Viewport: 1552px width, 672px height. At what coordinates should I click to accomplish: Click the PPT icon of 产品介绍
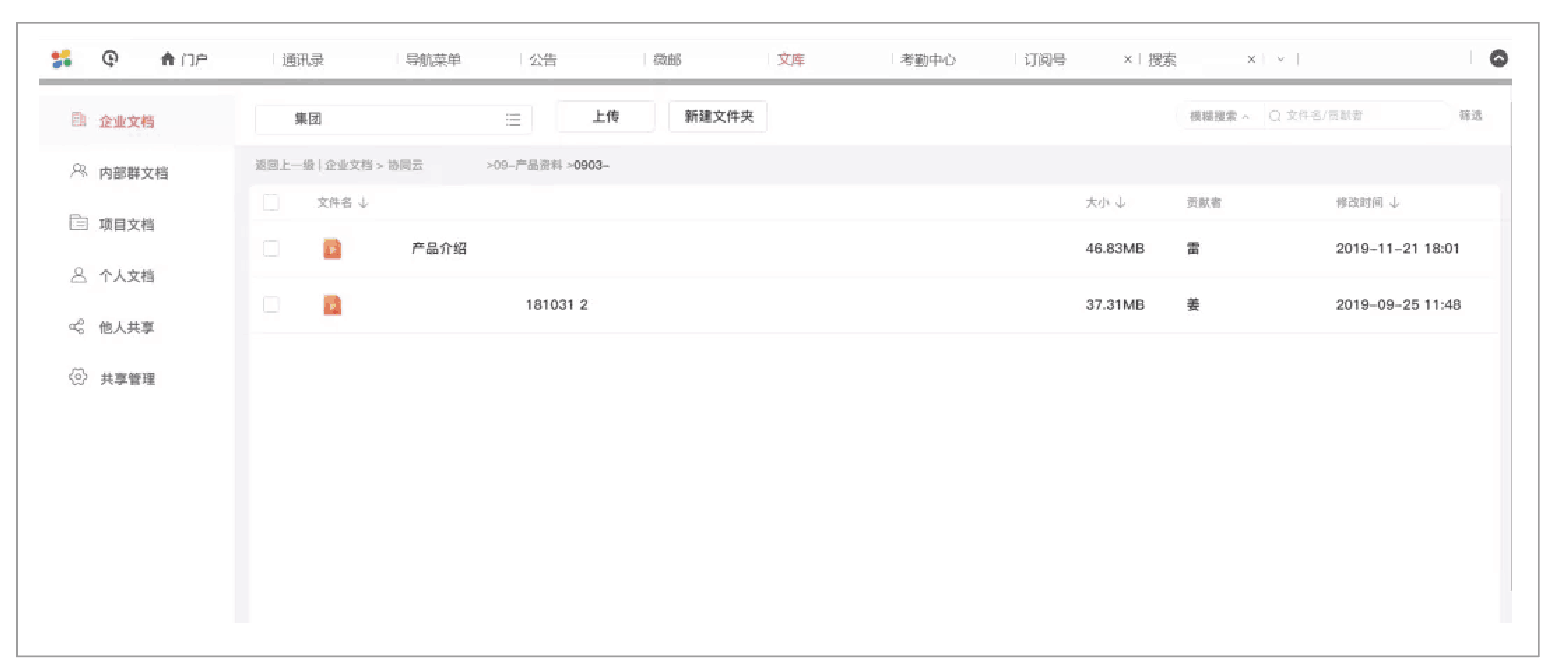pyautogui.click(x=331, y=248)
